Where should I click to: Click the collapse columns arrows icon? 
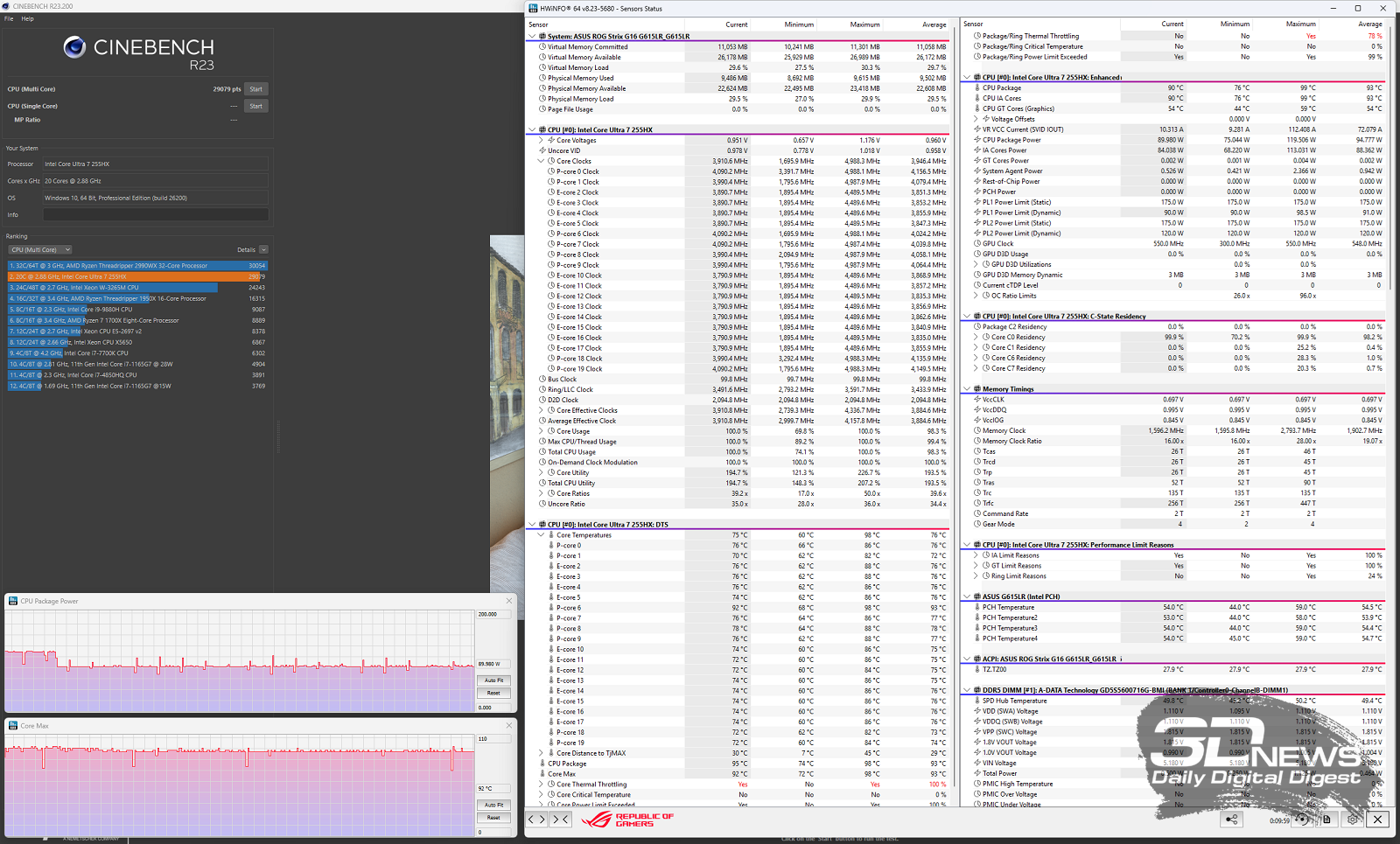click(560, 820)
